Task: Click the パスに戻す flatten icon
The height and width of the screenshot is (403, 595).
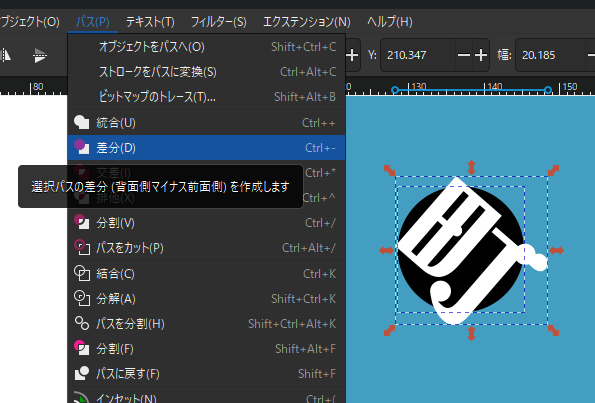Action: [x=81, y=373]
